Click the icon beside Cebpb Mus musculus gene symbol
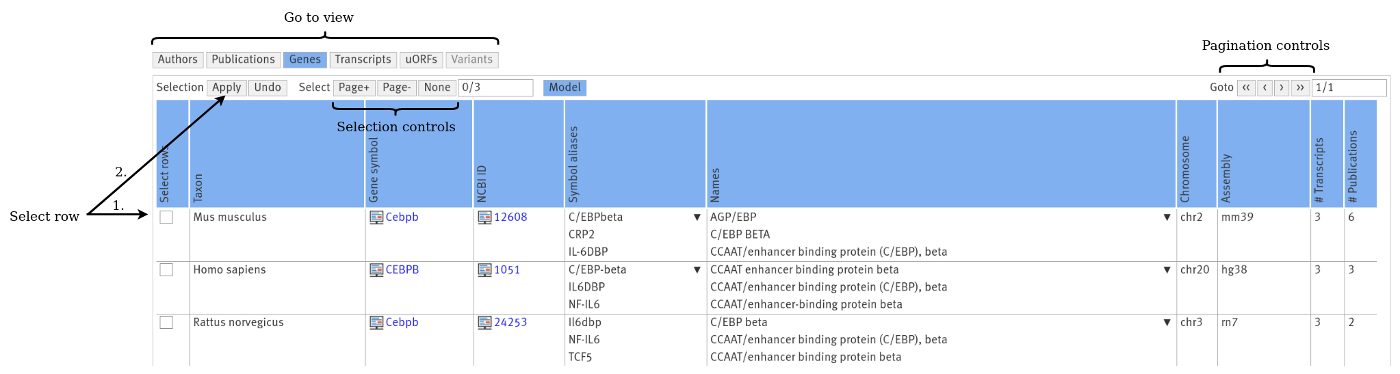 [x=376, y=217]
